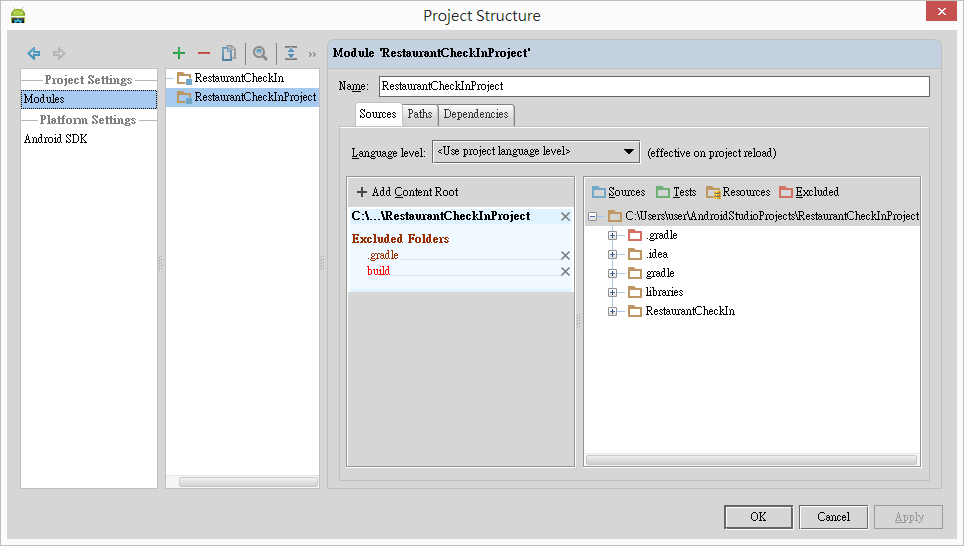Click the magnifier find icon in toolbar
Viewport: 964px width, 546px height.
click(x=260, y=53)
